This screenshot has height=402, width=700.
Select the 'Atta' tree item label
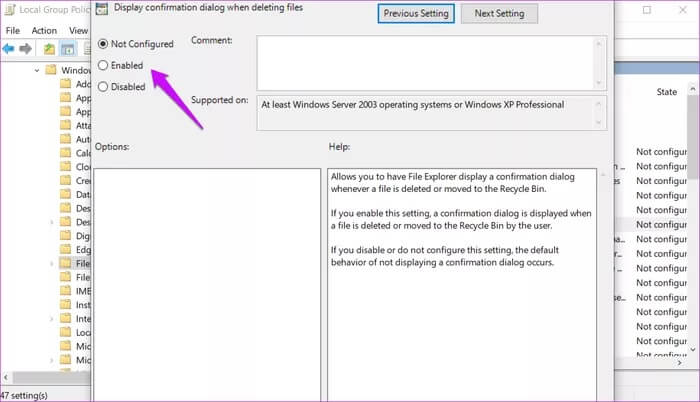tap(83, 125)
